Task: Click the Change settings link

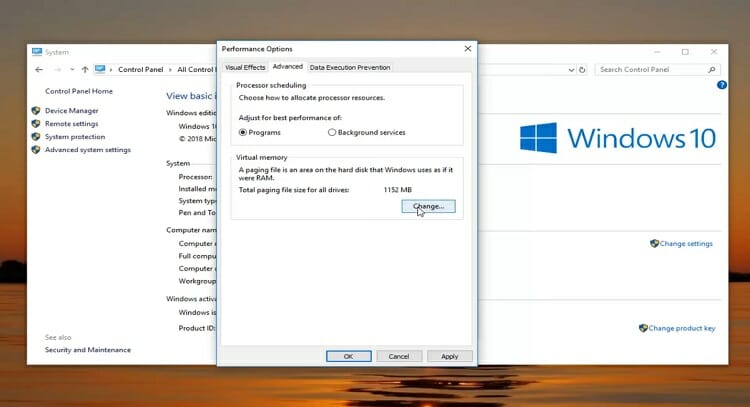Action: pos(686,243)
